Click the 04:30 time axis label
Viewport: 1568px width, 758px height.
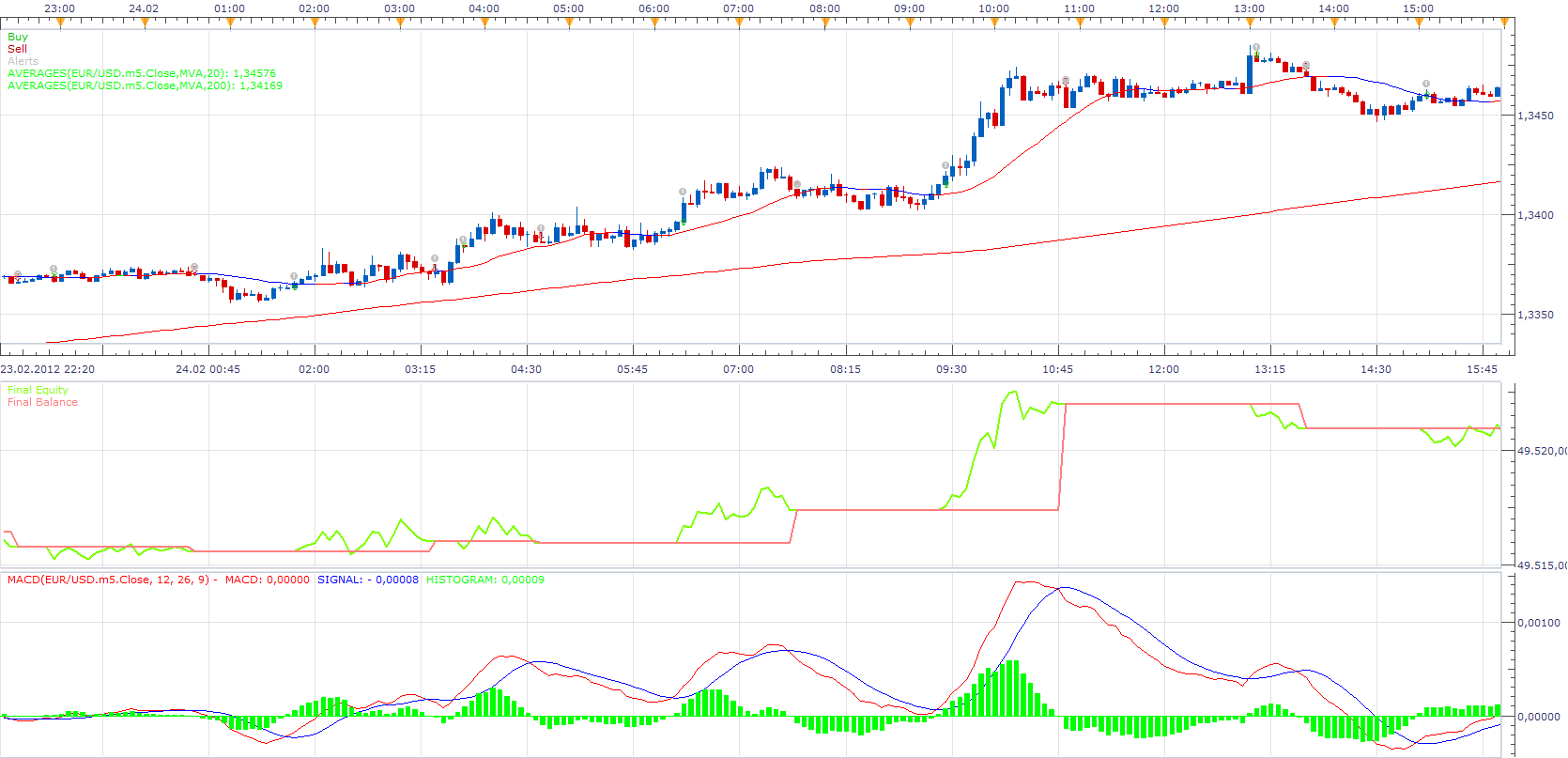(526, 369)
